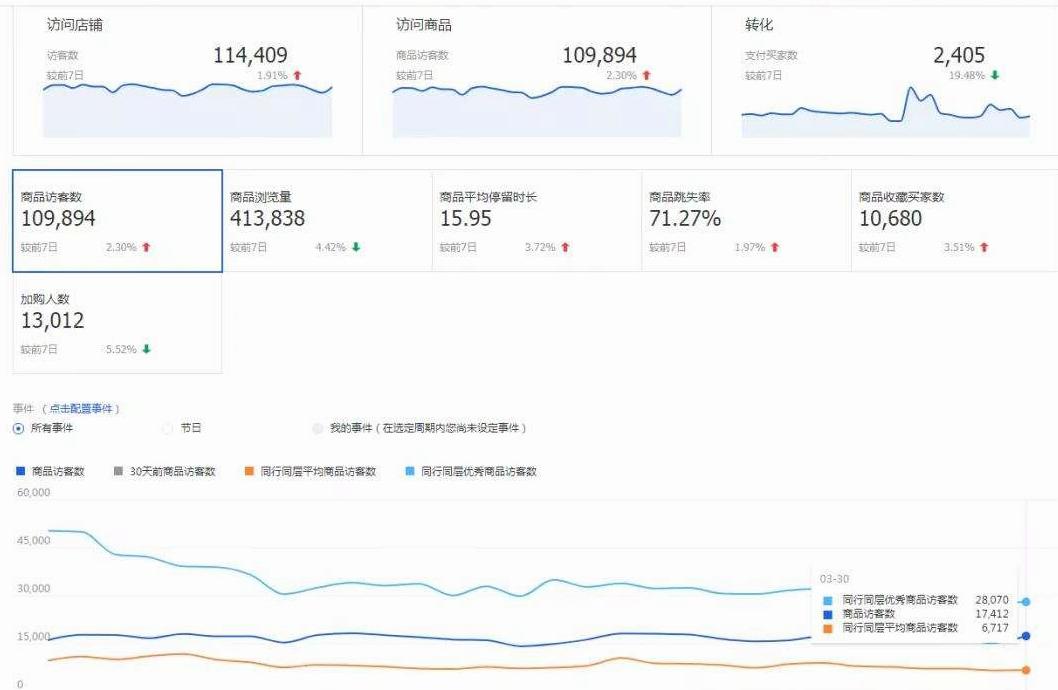Click the 13,012 add-to-cart value

coord(53,320)
